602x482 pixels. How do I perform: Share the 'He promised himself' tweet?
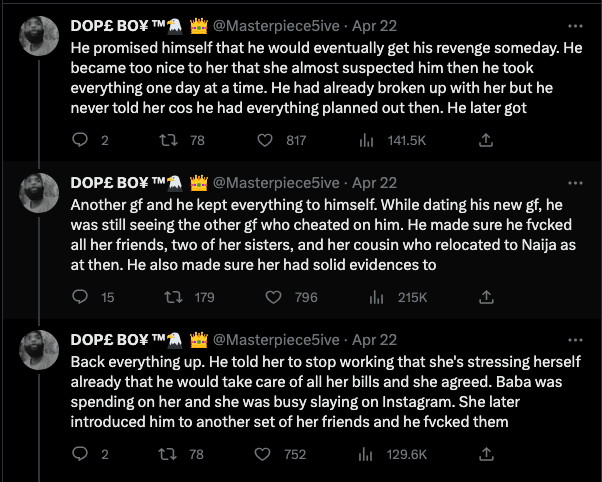tap(486, 140)
